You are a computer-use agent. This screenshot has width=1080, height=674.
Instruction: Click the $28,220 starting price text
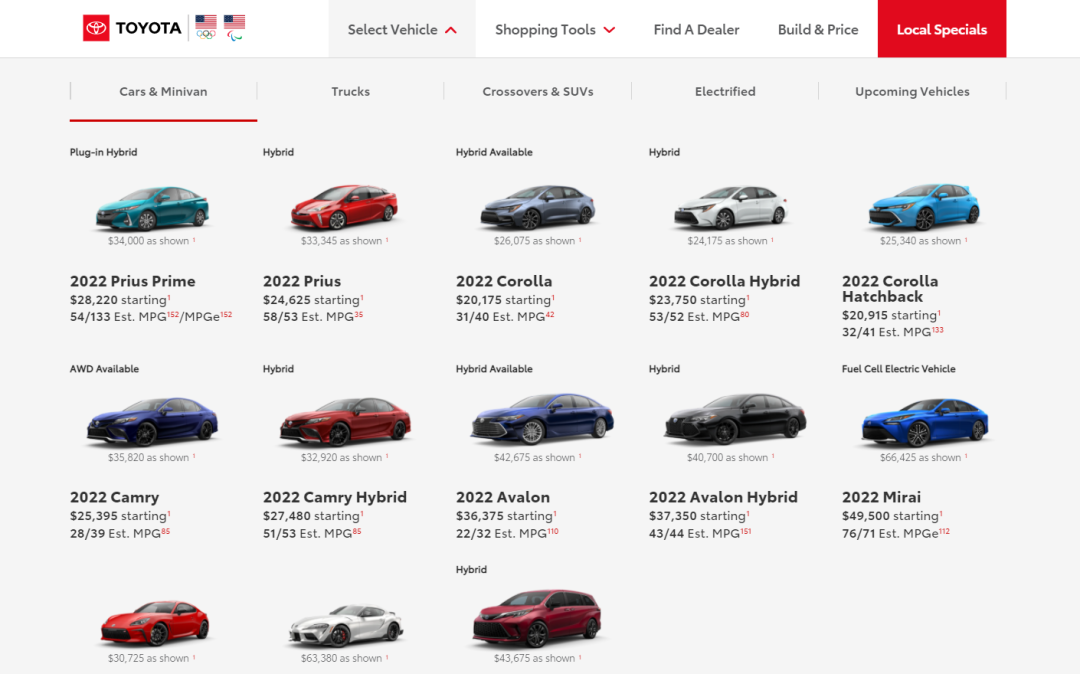click(x=120, y=299)
